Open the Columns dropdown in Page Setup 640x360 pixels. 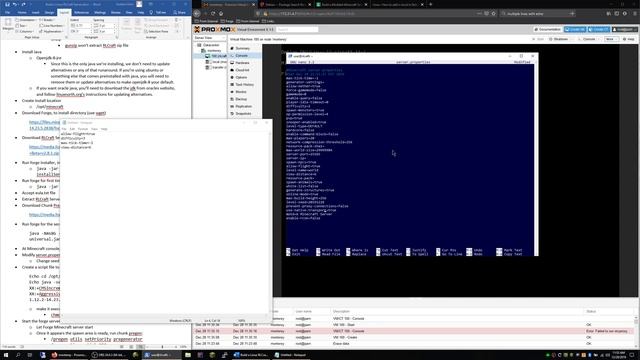(x=25, y=31)
